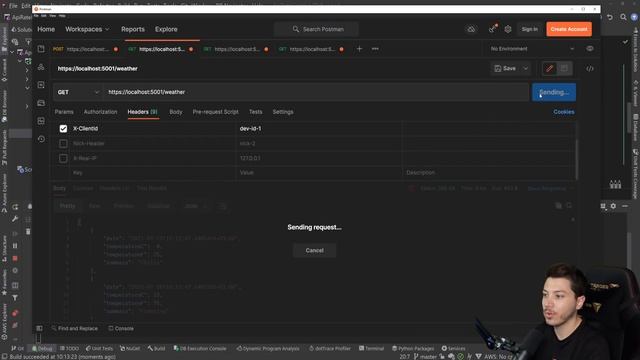This screenshot has width=640, height=360.
Task: Enable the Nick-Header row checkbox
Action: point(63,143)
